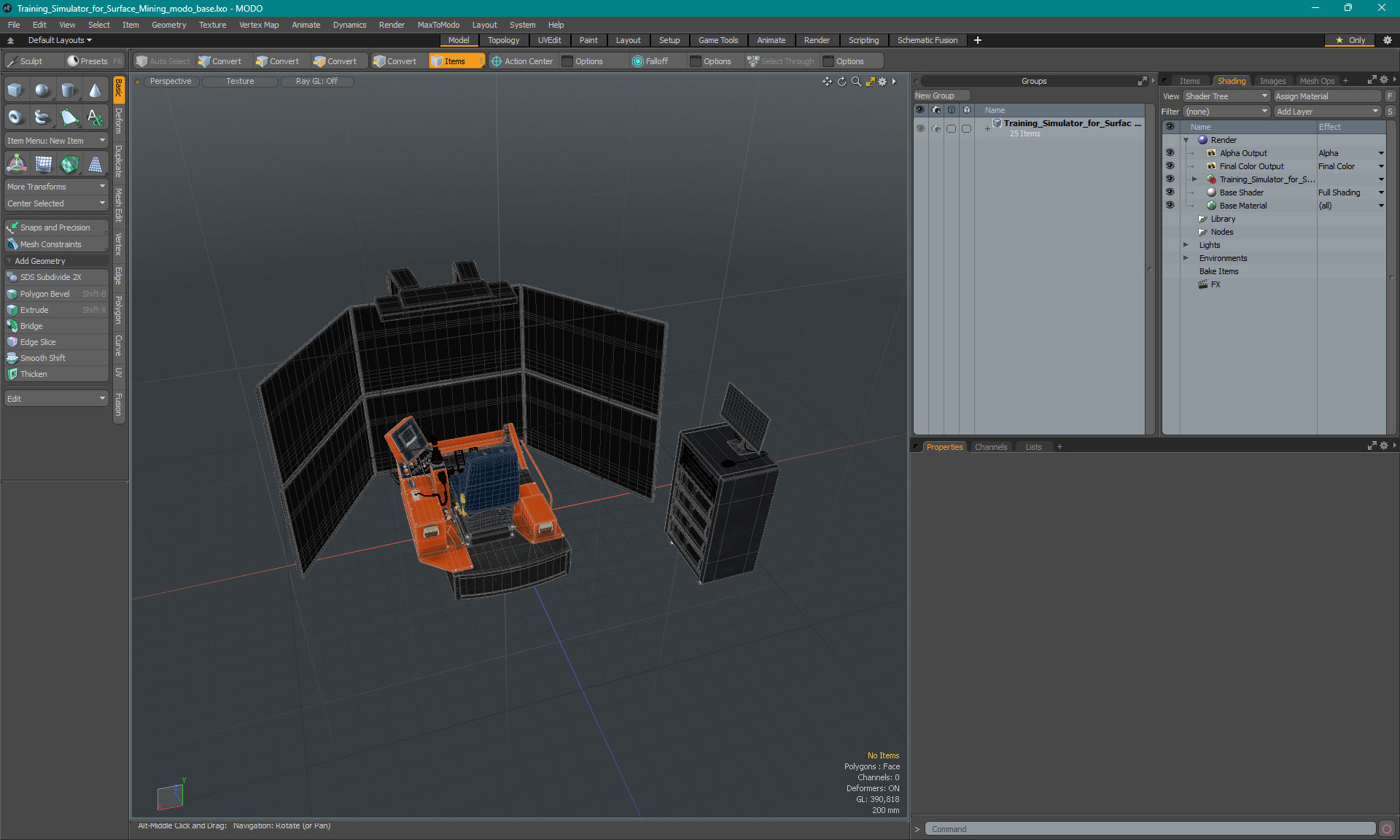Select the Sphere primitive tool

pos(42,90)
